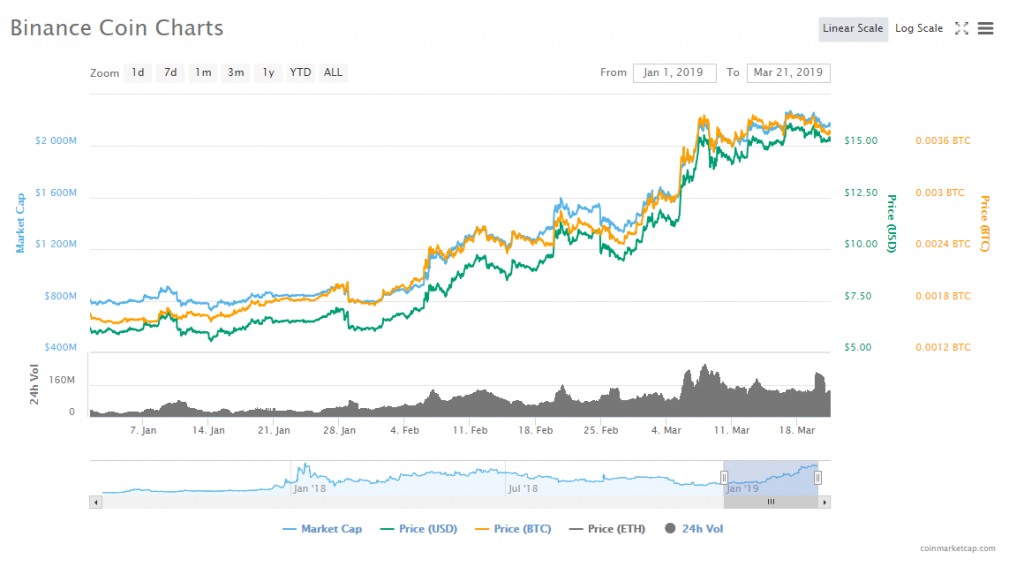Click the coinmarketcap.com credit link
This screenshot has width=1024, height=567.
(957, 549)
